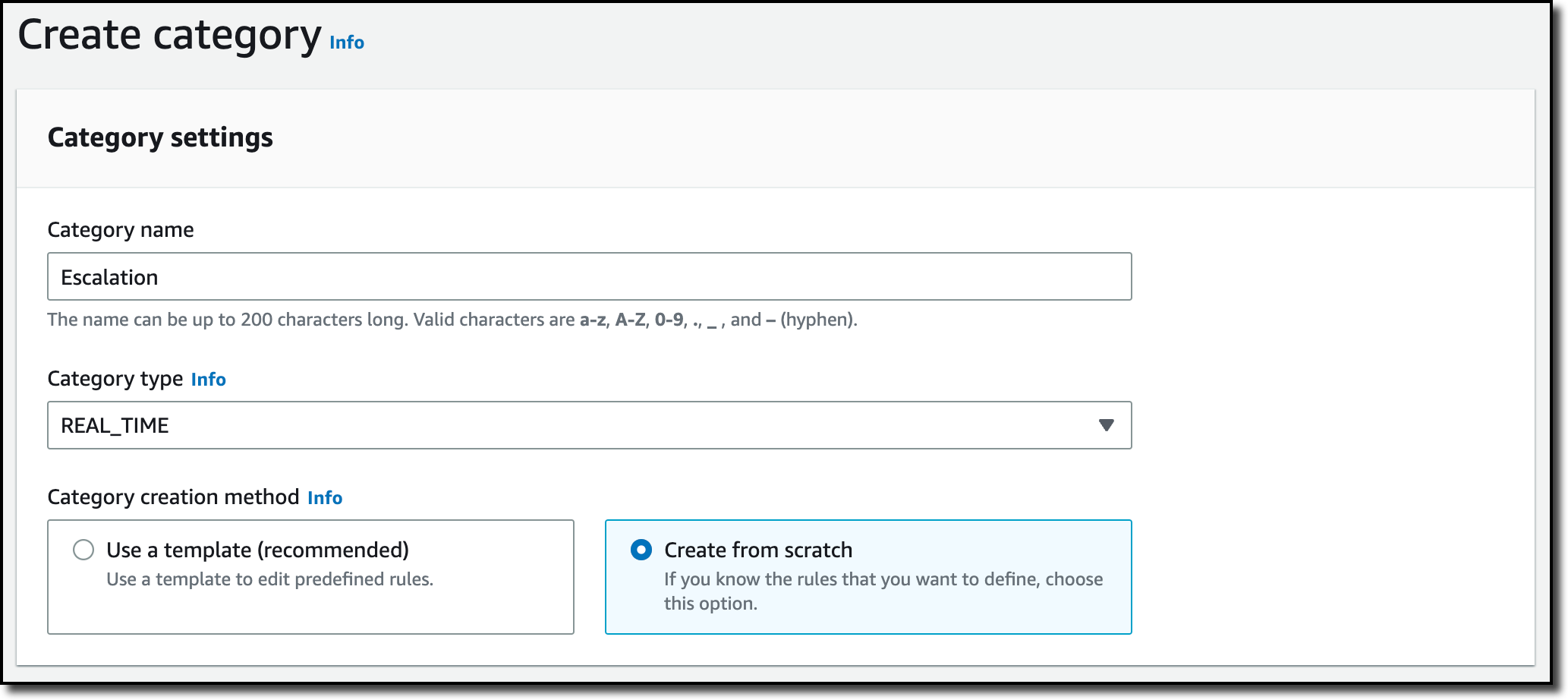The image size is (1568, 700).
Task: Click the name length helper text
Action: click(x=452, y=320)
